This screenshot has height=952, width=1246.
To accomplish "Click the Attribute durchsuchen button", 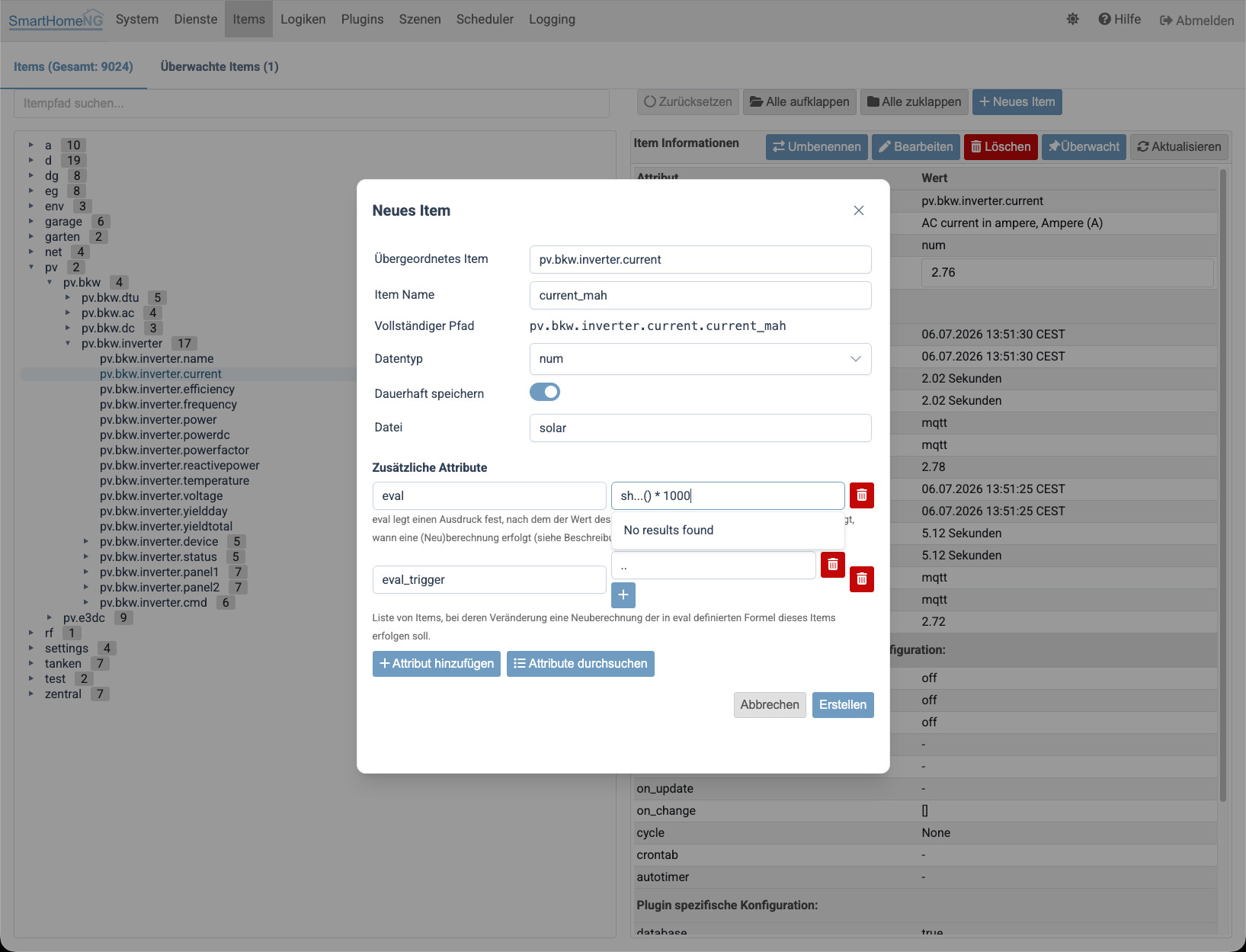I will coord(580,664).
